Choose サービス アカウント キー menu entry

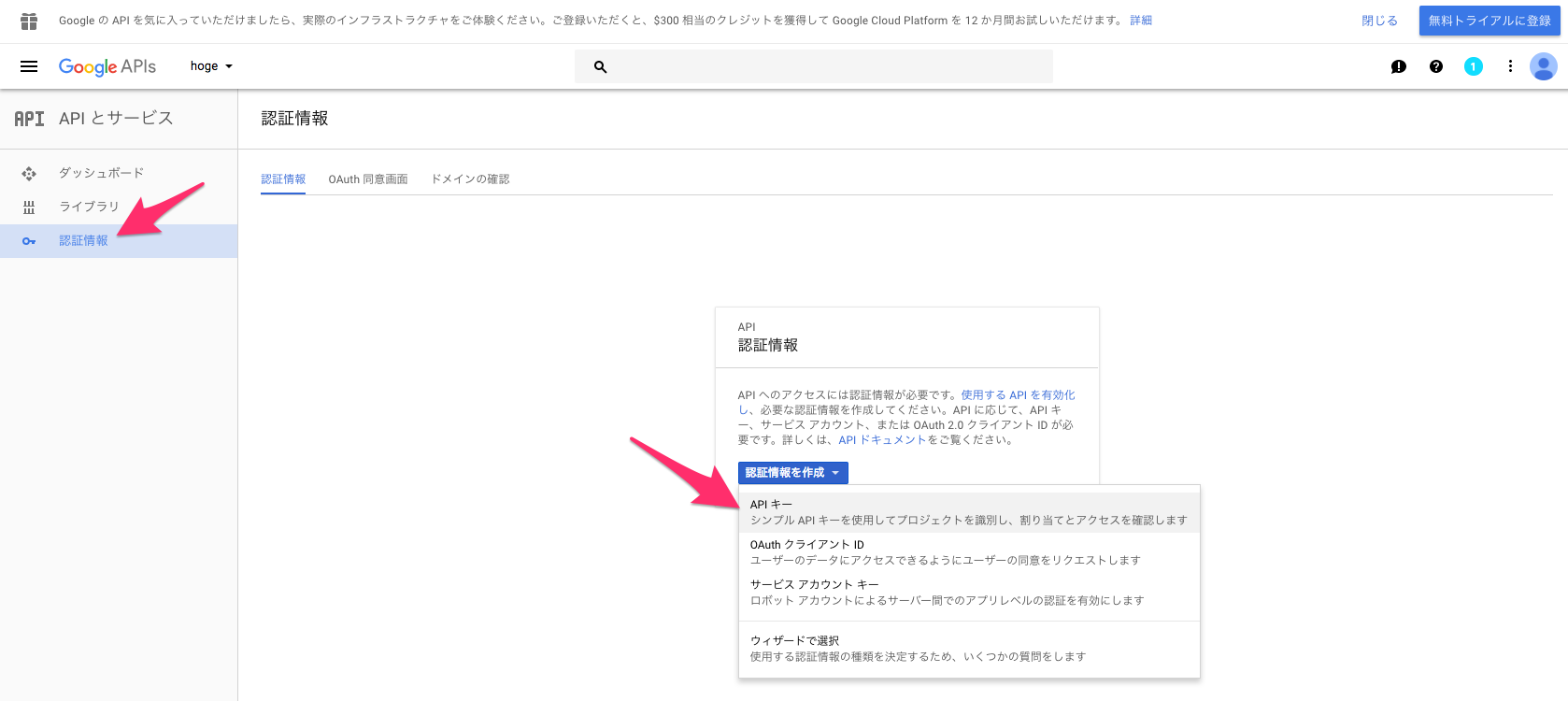click(x=969, y=593)
